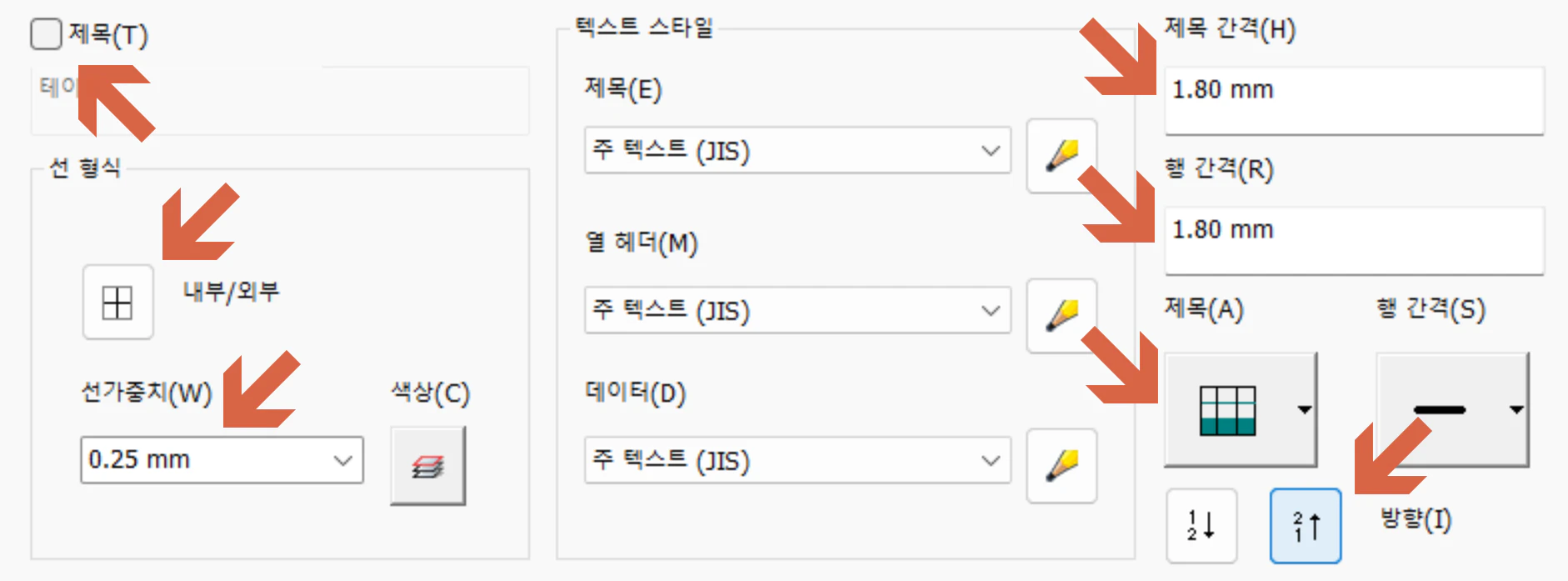Open the pencil style editor beside 제목(E)

(x=1061, y=157)
